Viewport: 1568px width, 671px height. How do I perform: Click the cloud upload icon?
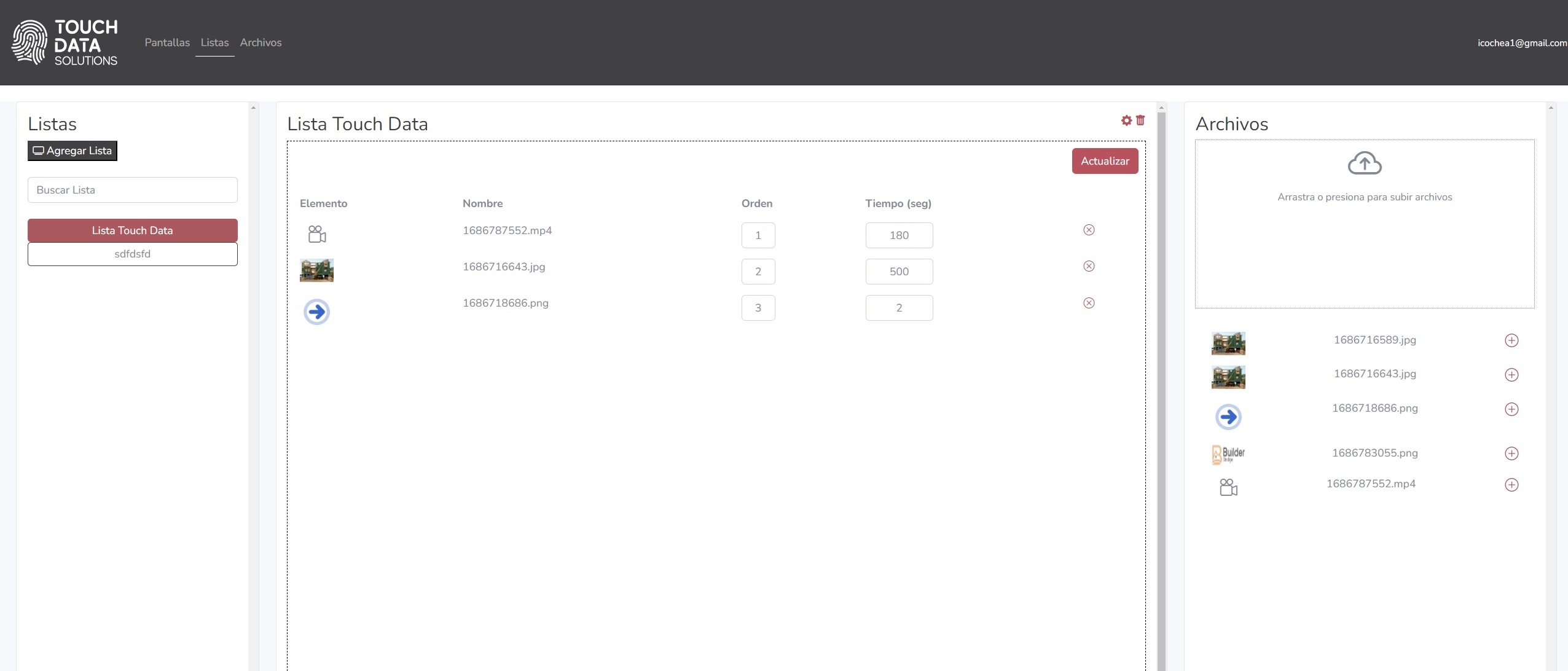1365,163
